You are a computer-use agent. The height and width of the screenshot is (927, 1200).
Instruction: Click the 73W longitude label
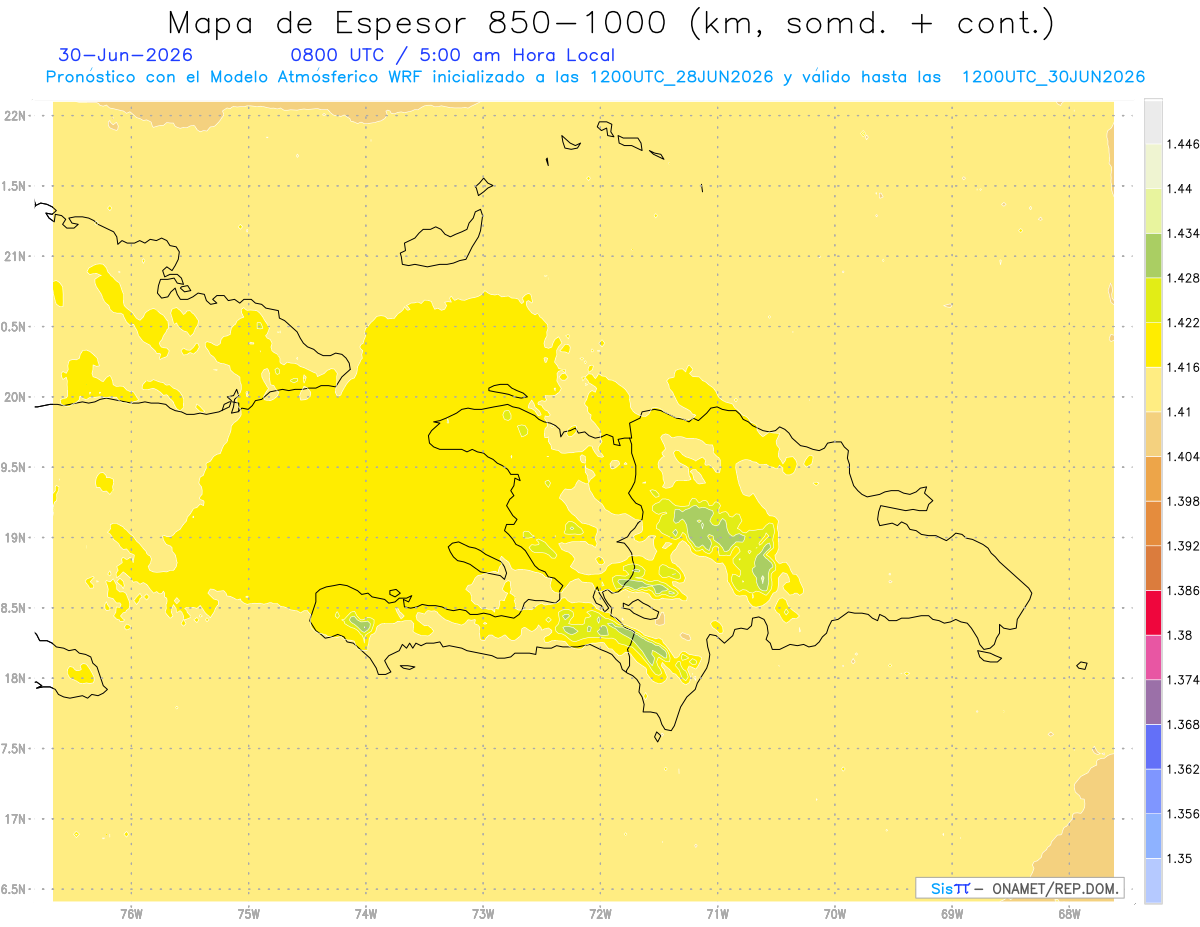pyautogui.click(x=483, y=914)
